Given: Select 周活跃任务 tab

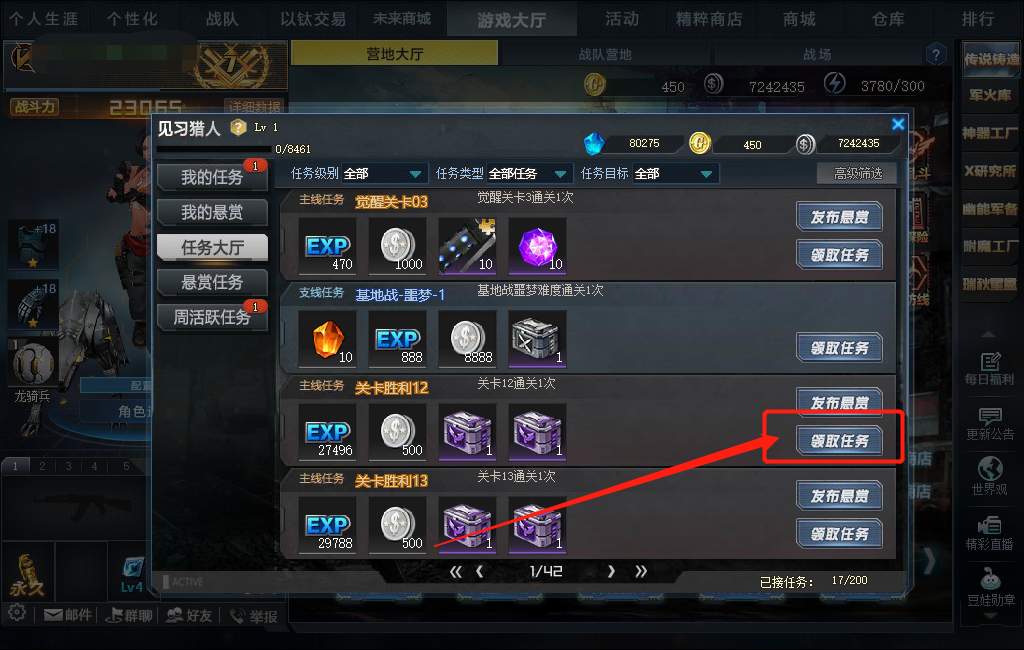Looking at the screenshot, I should [x=212, y=317].
